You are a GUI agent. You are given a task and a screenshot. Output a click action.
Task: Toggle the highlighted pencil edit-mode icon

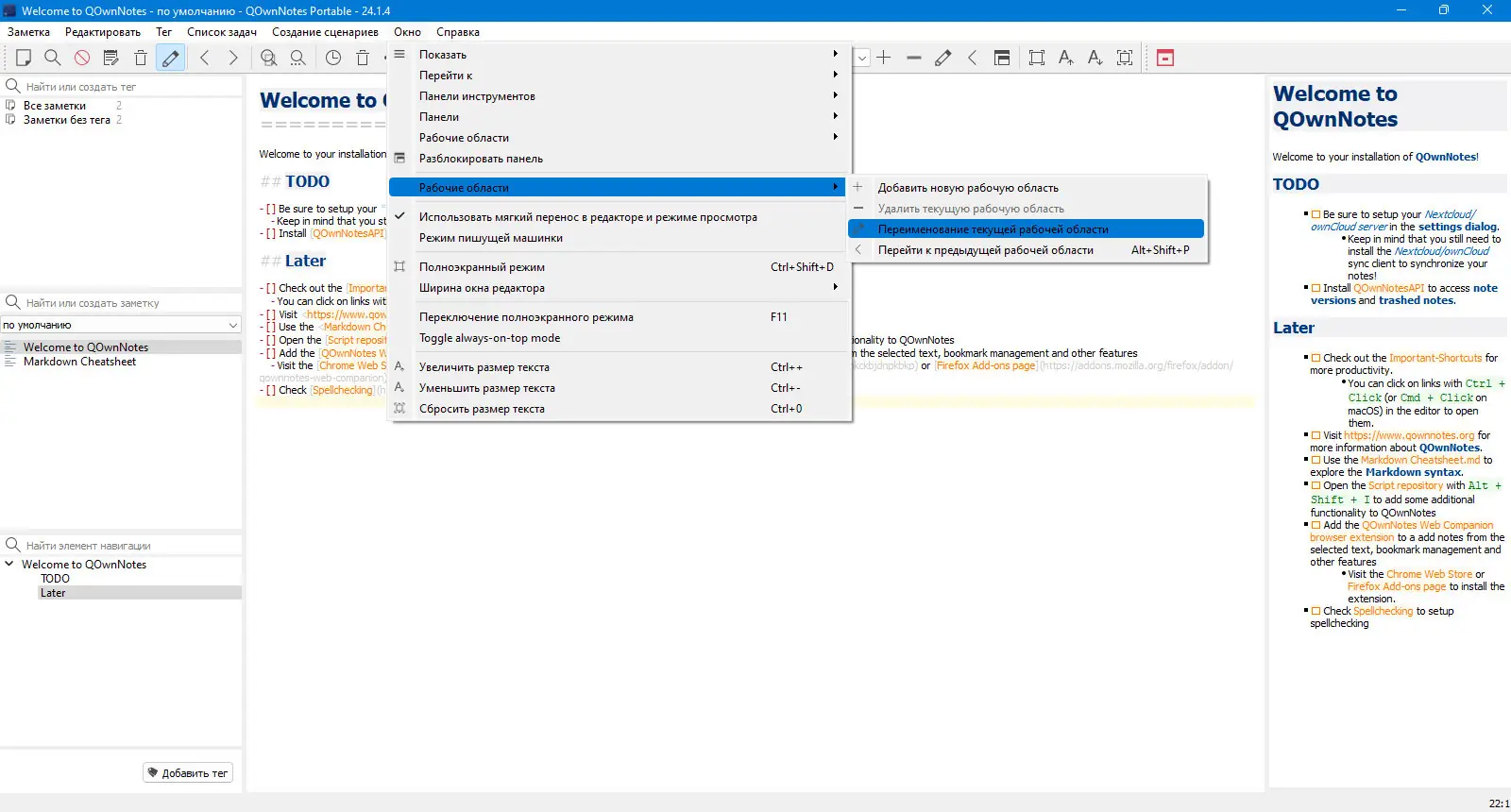pyautogui.click(x=170, y=58)
